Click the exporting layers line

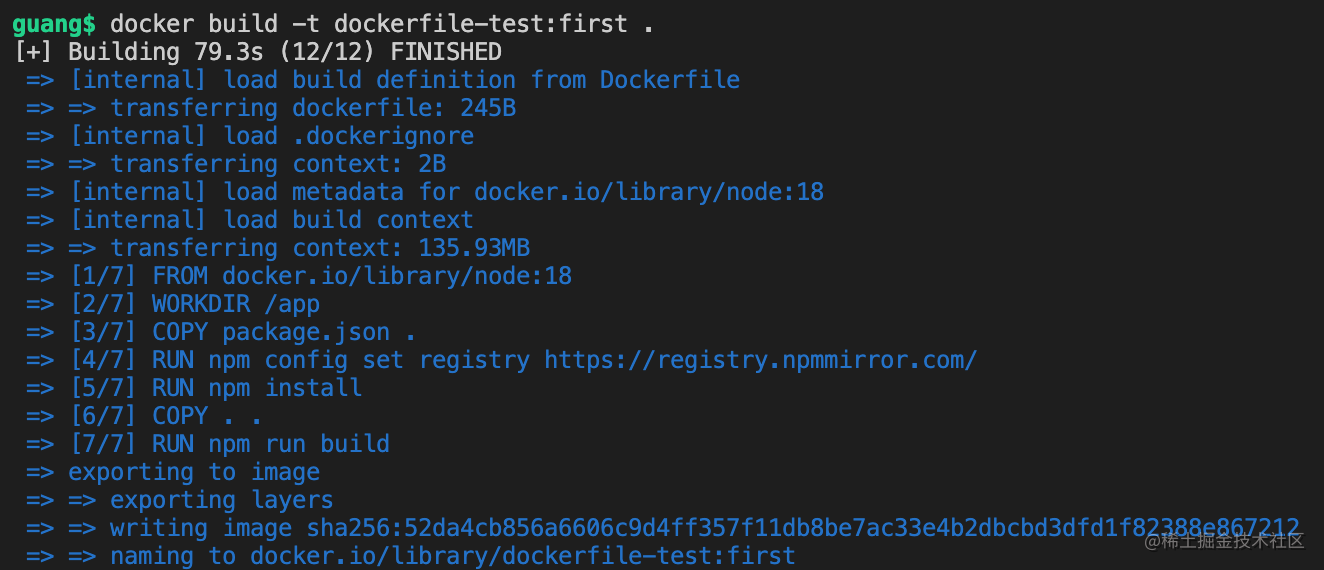pyautogui.click(x=180, y=500)
